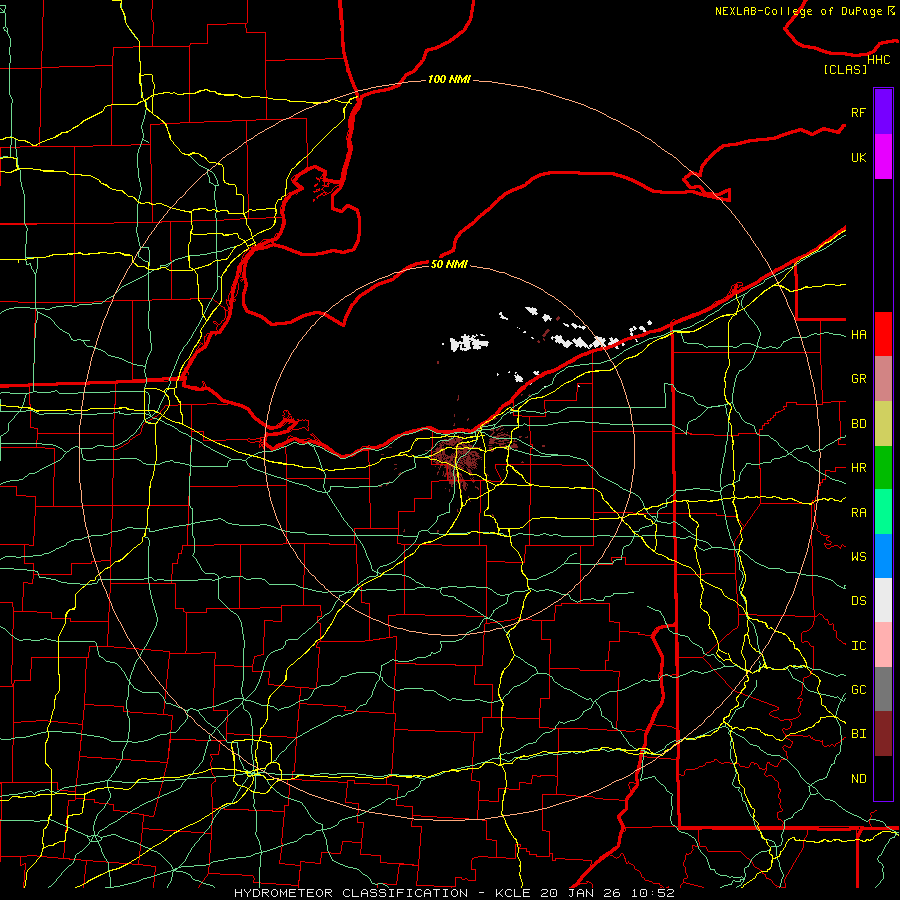This screenshot has width=900, height=900.
Task: Click the magenta UK legend color swatch
Action: click(883, 157)
